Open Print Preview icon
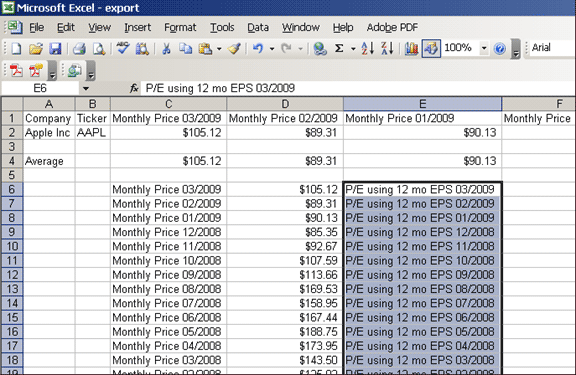Screen dimensions: 576x375 [98, 48]
